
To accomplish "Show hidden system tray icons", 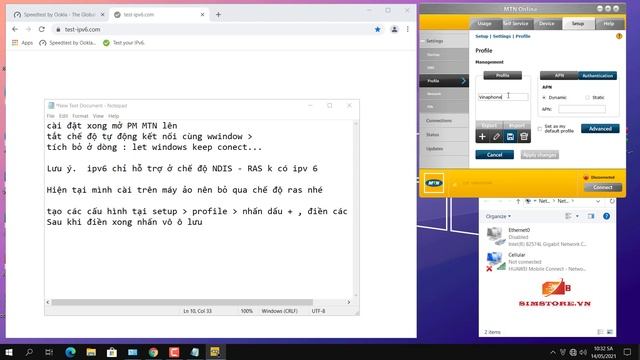I will [553, 352].
